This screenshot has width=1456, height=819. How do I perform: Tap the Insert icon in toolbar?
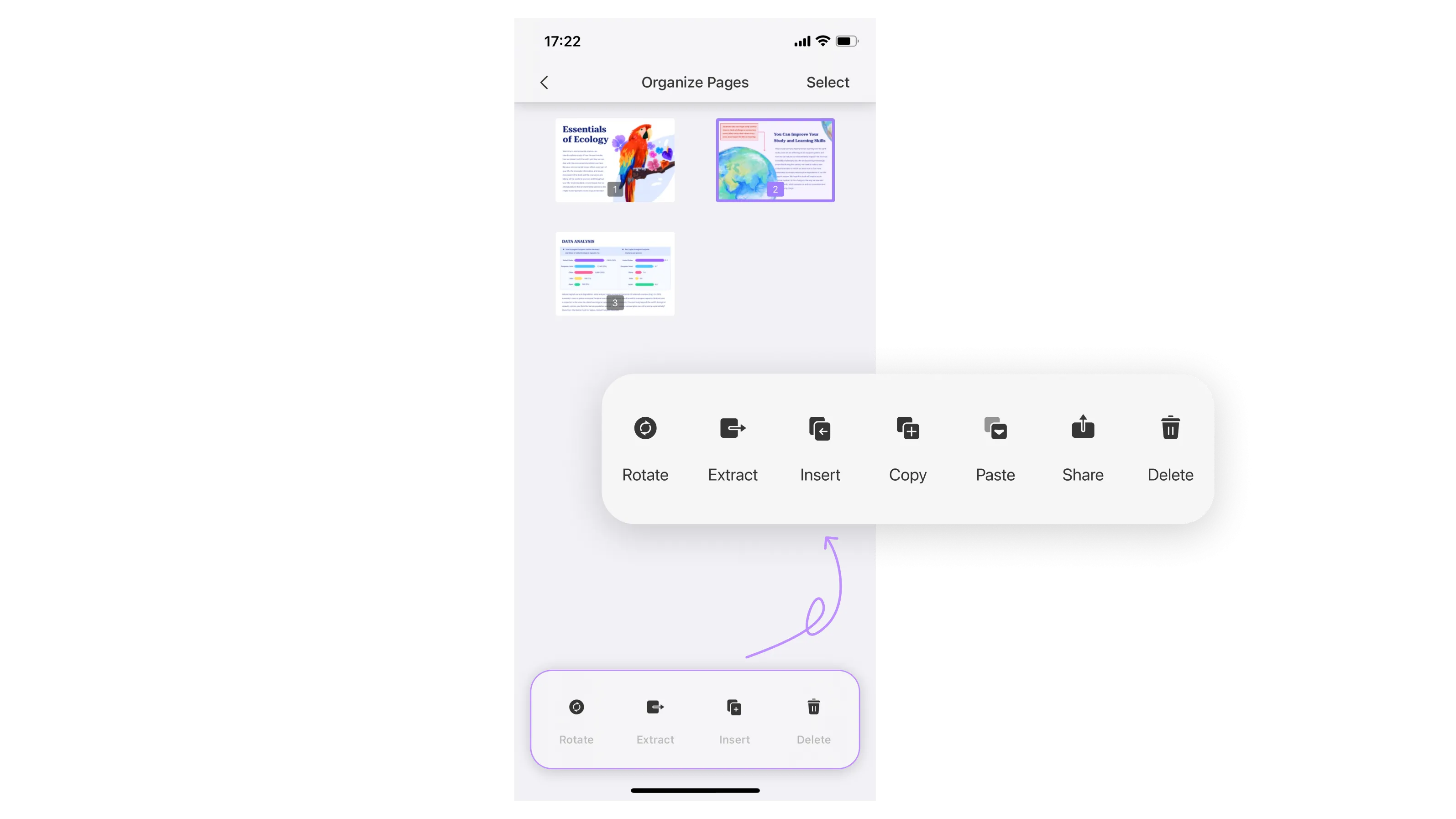734,707
